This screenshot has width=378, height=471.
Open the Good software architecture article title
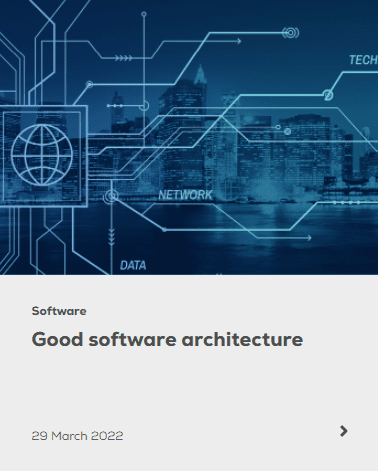click(x=167, y=339)
